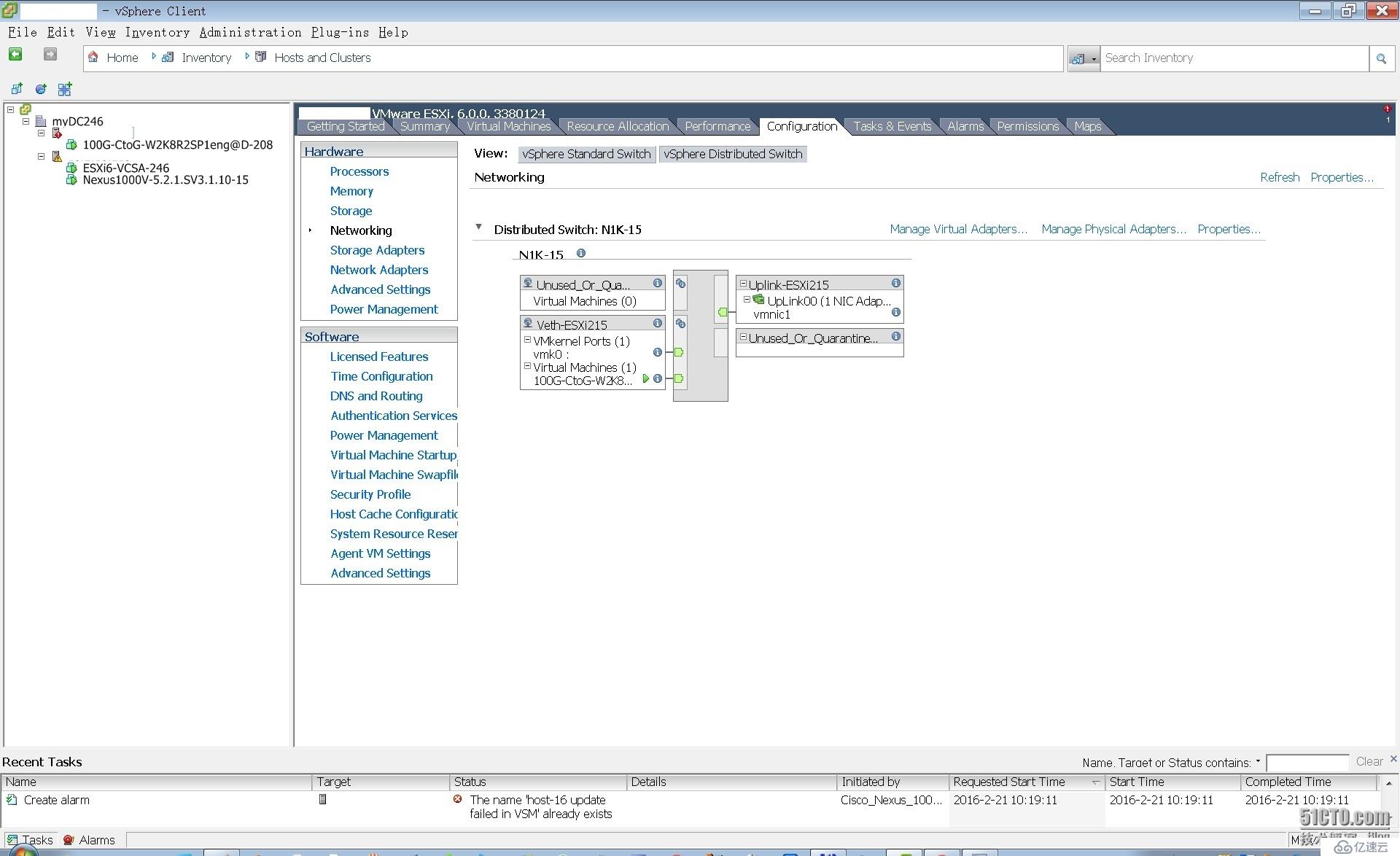Collapse right-side Unused_Or_Quarantine... group
Image resolution: width=1400 pixels, height=856 pixels.
pyautogui.click(x=743, y=337)
